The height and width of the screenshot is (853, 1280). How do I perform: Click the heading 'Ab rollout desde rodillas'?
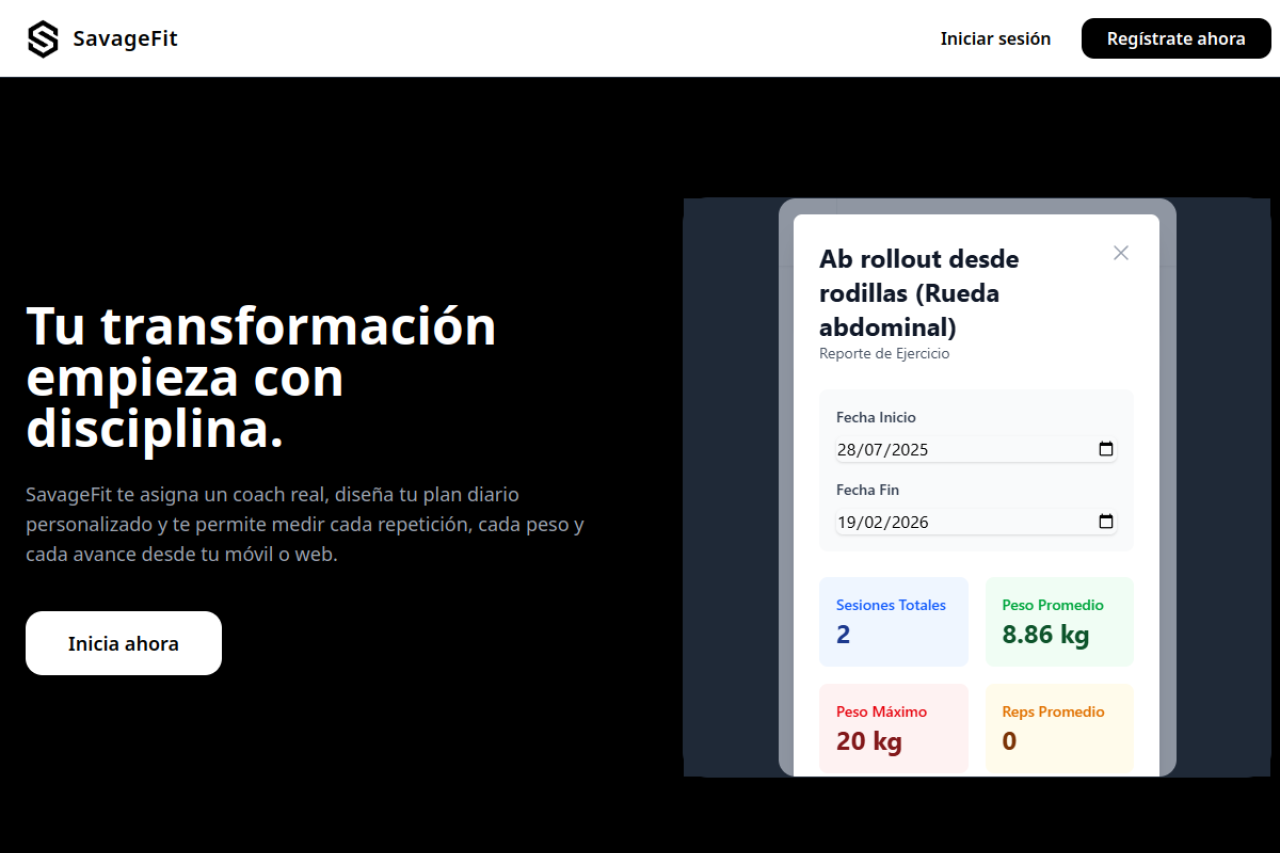click(919, 293)
